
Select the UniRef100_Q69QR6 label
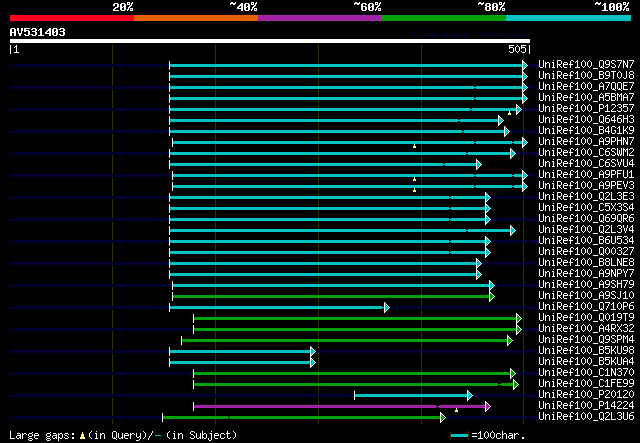click(586, 219)
